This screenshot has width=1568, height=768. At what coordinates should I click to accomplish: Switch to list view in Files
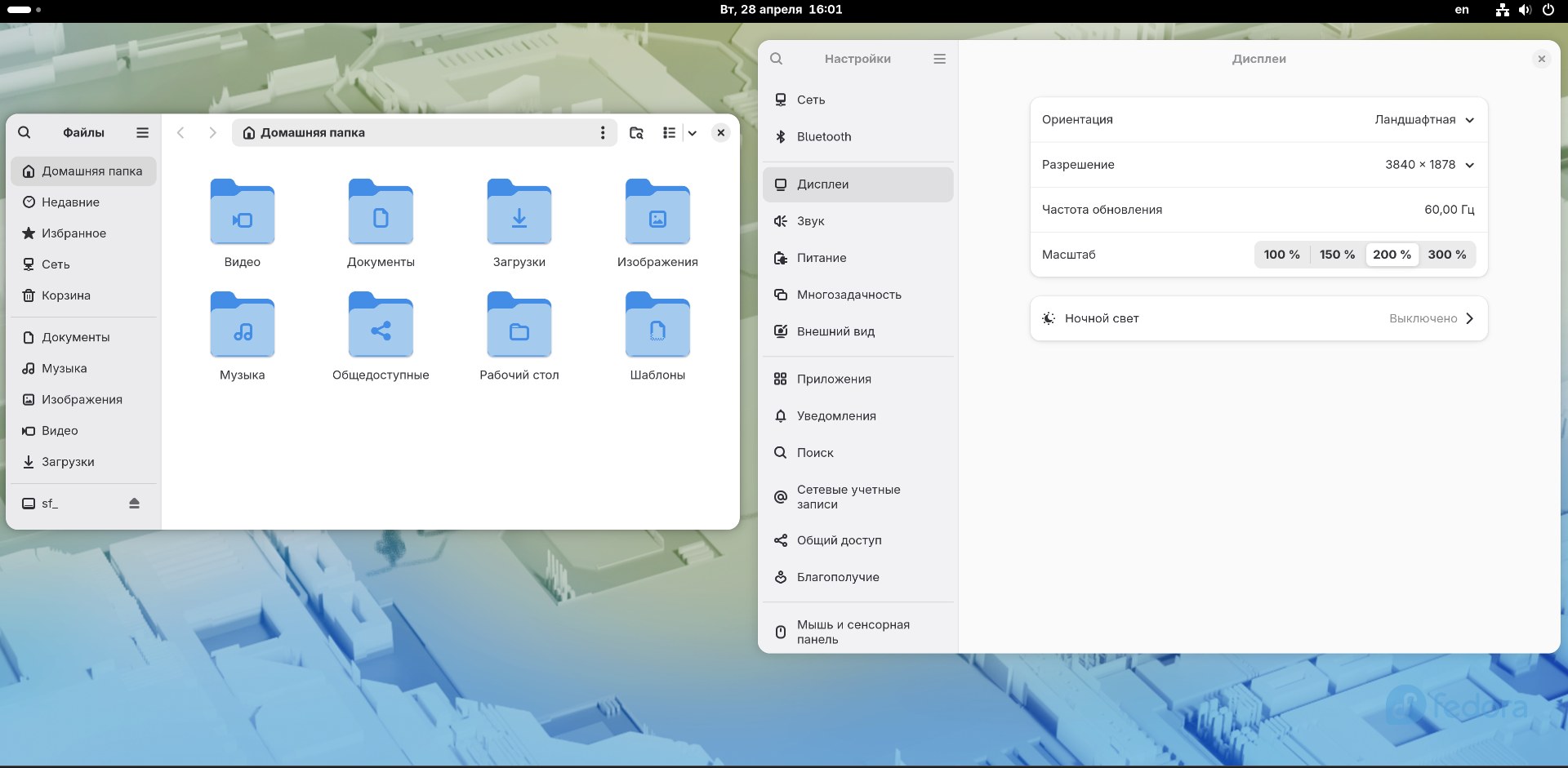pos(669,132)
